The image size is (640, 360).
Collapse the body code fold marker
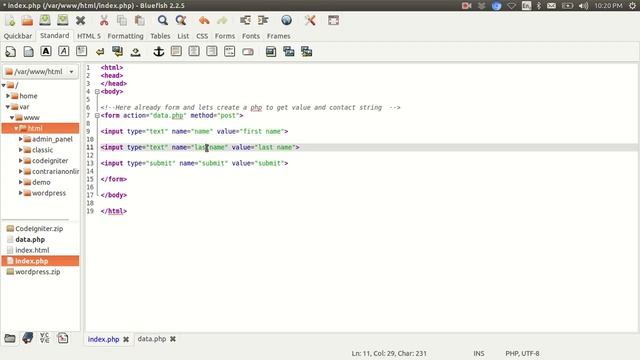pyautogui.click(x=97, y=91)
